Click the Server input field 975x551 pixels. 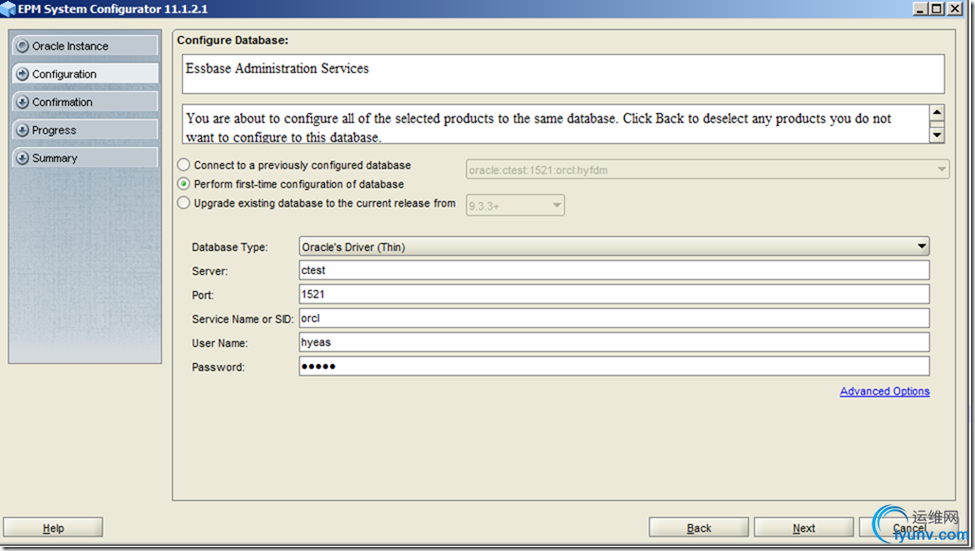click(614, 271)
